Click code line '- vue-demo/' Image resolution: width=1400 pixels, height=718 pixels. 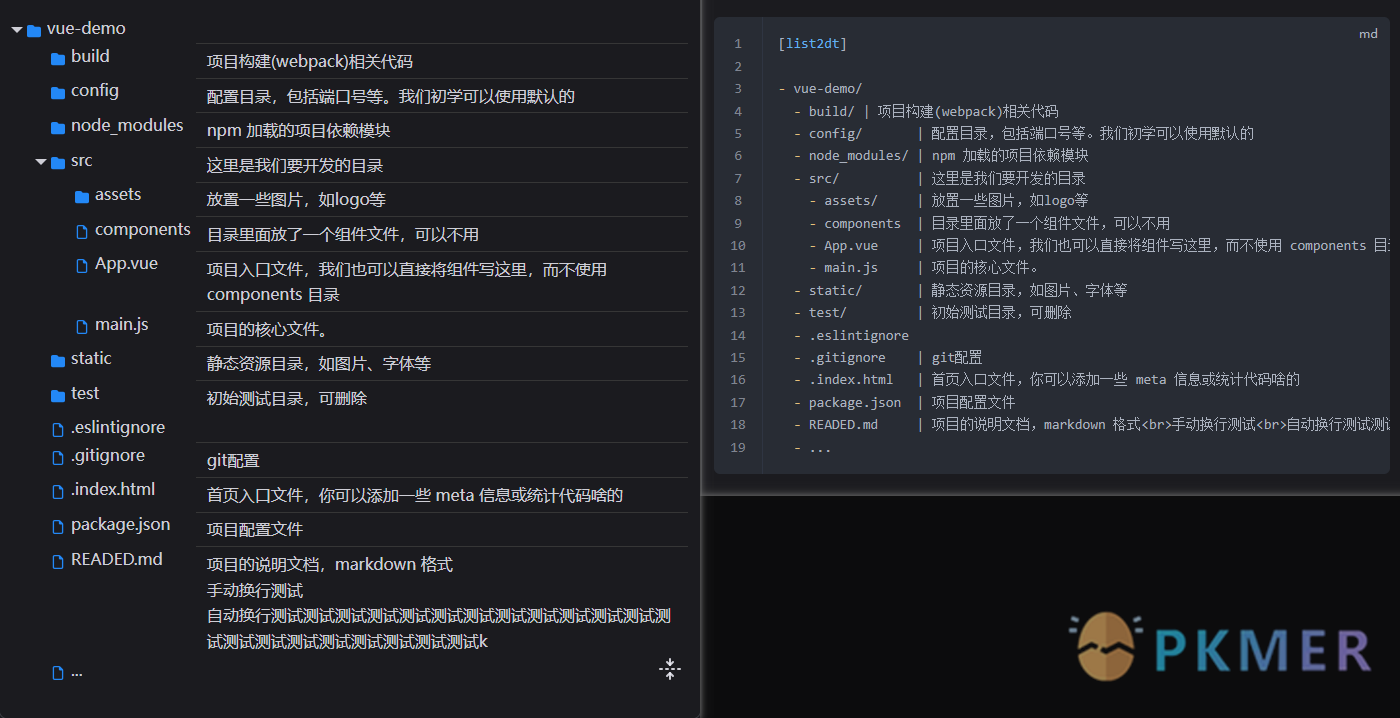[820, 89]
